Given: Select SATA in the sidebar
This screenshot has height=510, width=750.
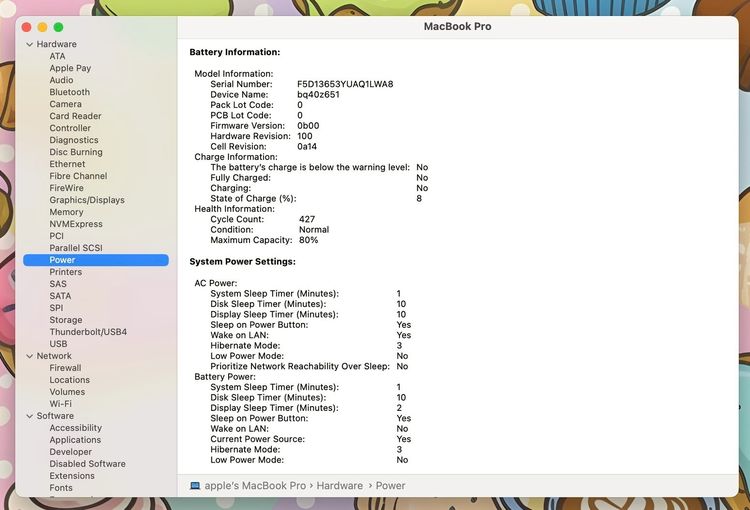Looking at the screenshot, I should click(60, 296).
